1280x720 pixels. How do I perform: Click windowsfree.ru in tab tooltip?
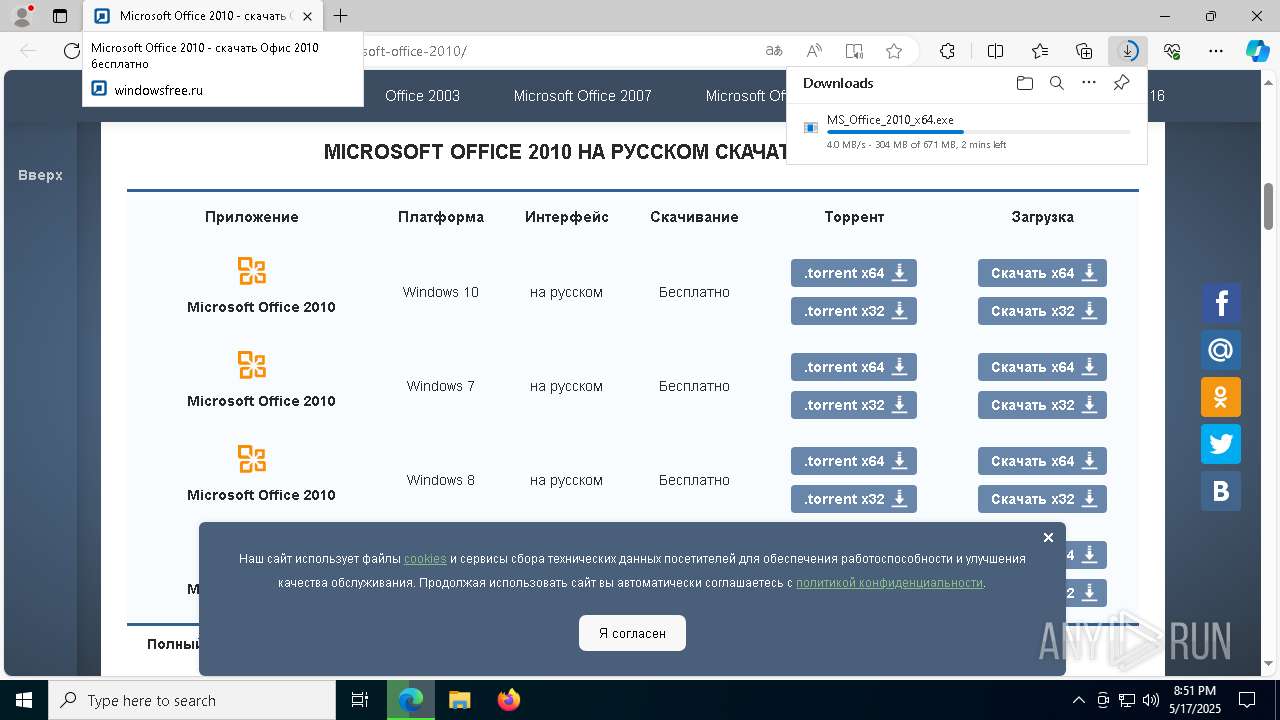[158, 89]
